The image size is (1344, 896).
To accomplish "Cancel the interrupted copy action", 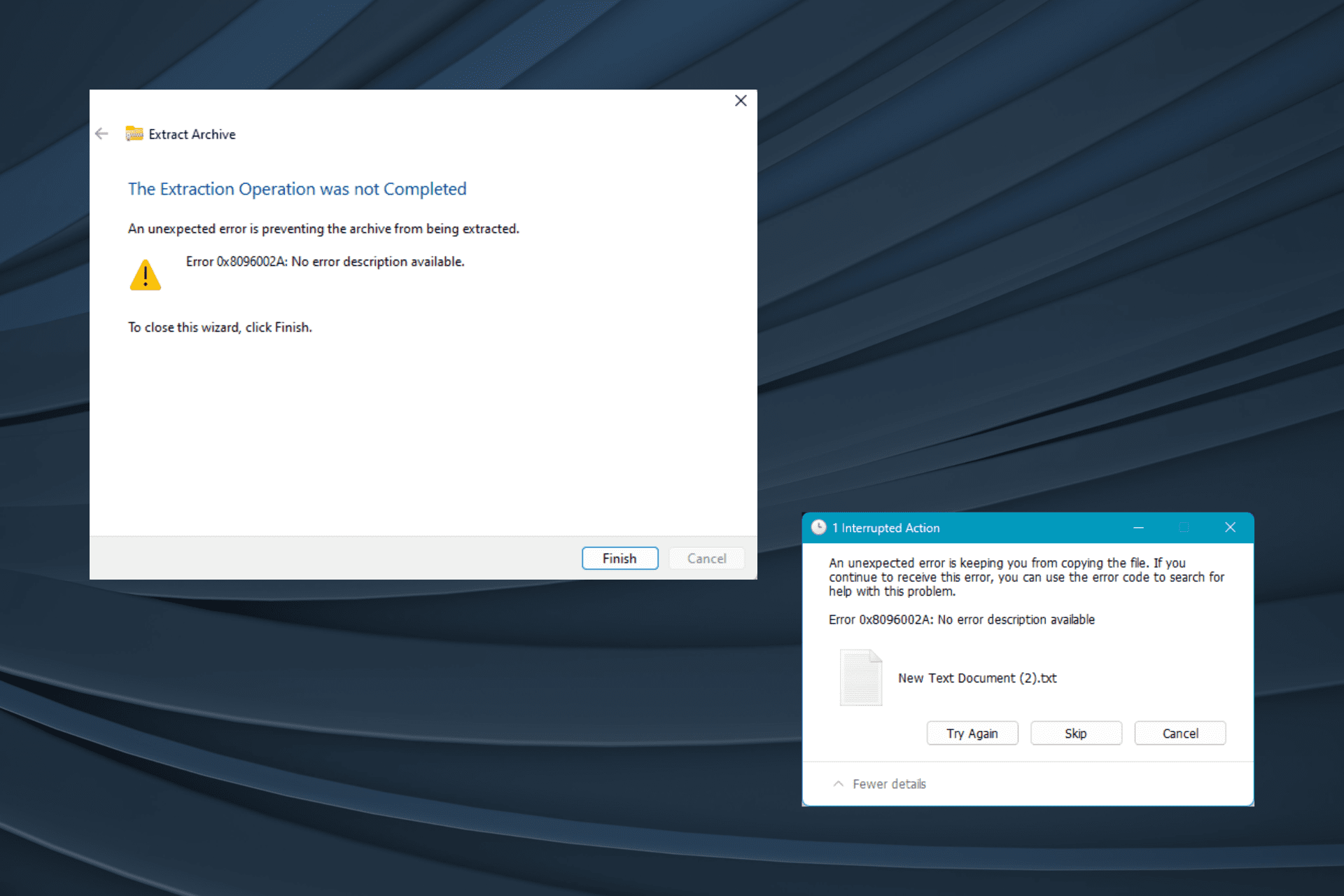I will pos(1180,734).
